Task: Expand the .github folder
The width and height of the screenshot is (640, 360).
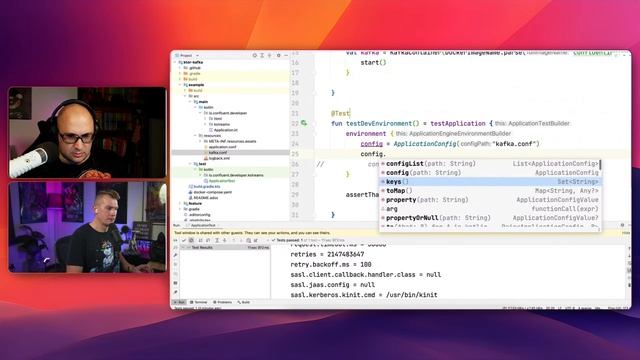Action: point(180,68)
